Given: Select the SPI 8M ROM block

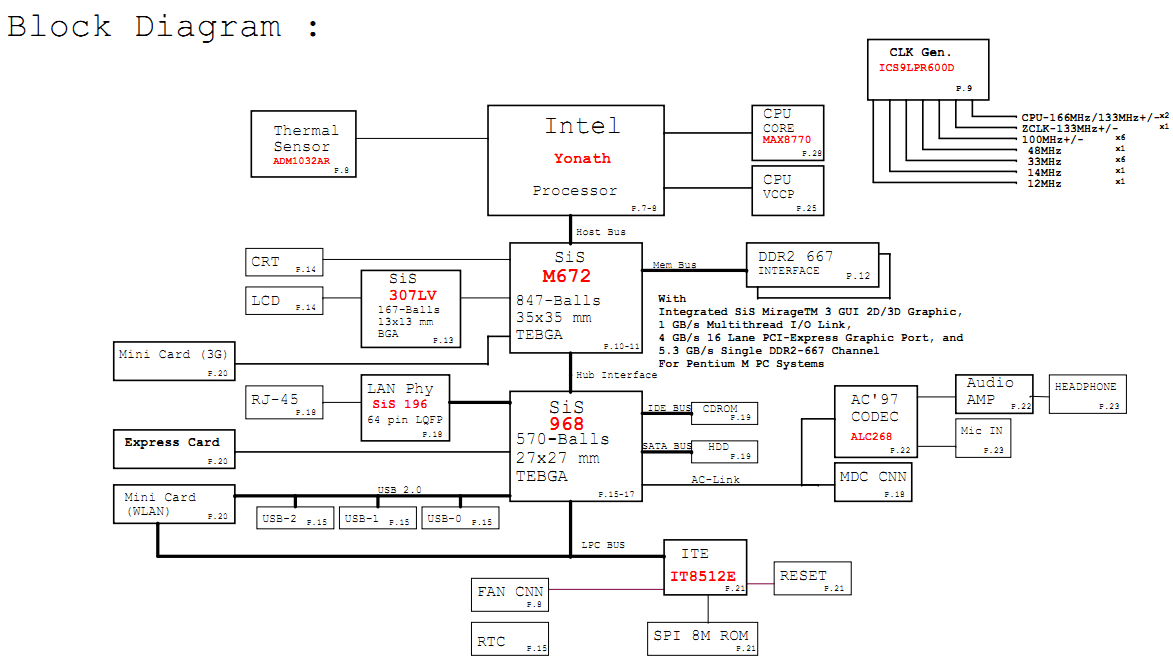Looking at the screenshot, I should [x=702, y=639].
